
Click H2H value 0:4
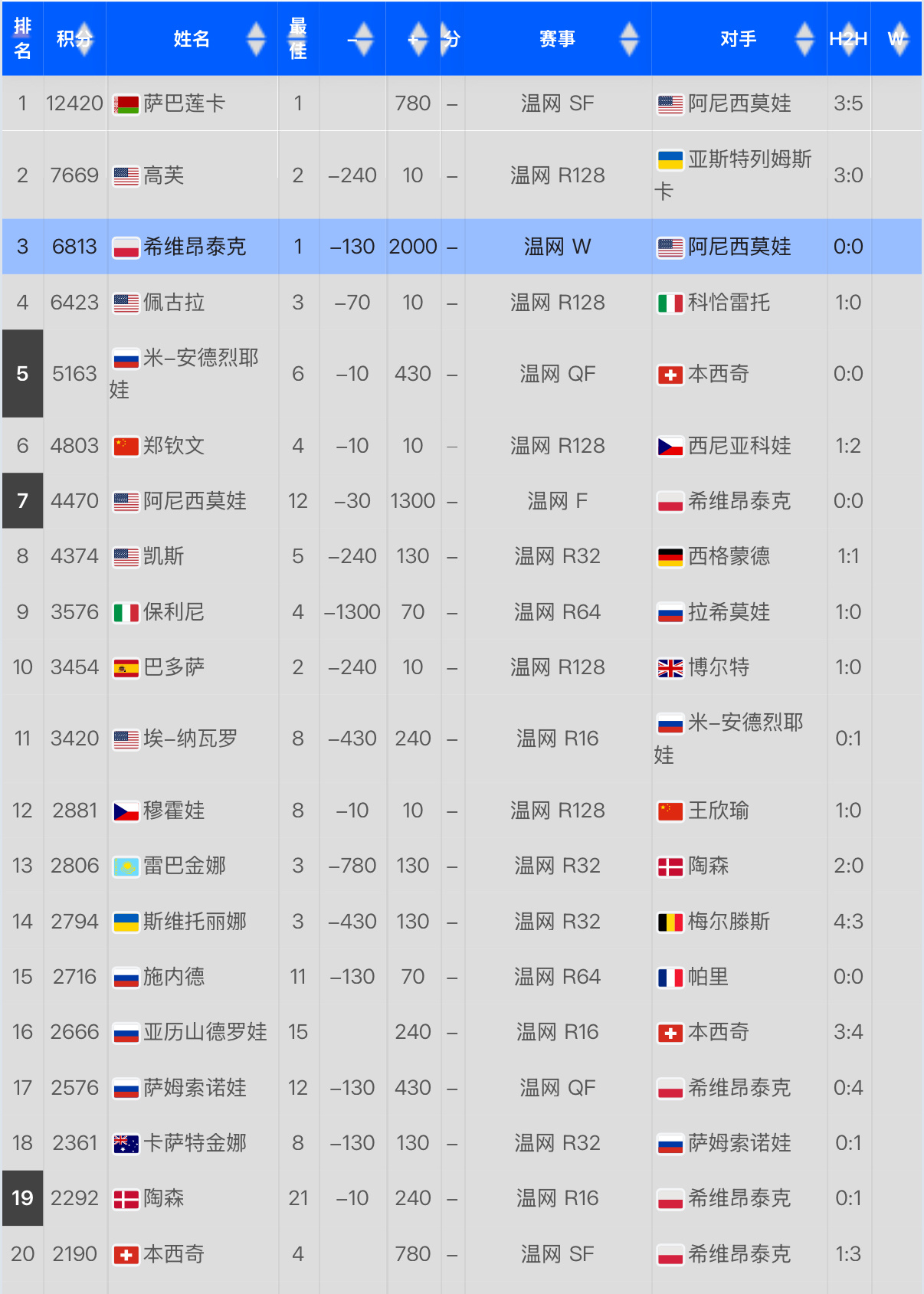[x=848, y=1088]
